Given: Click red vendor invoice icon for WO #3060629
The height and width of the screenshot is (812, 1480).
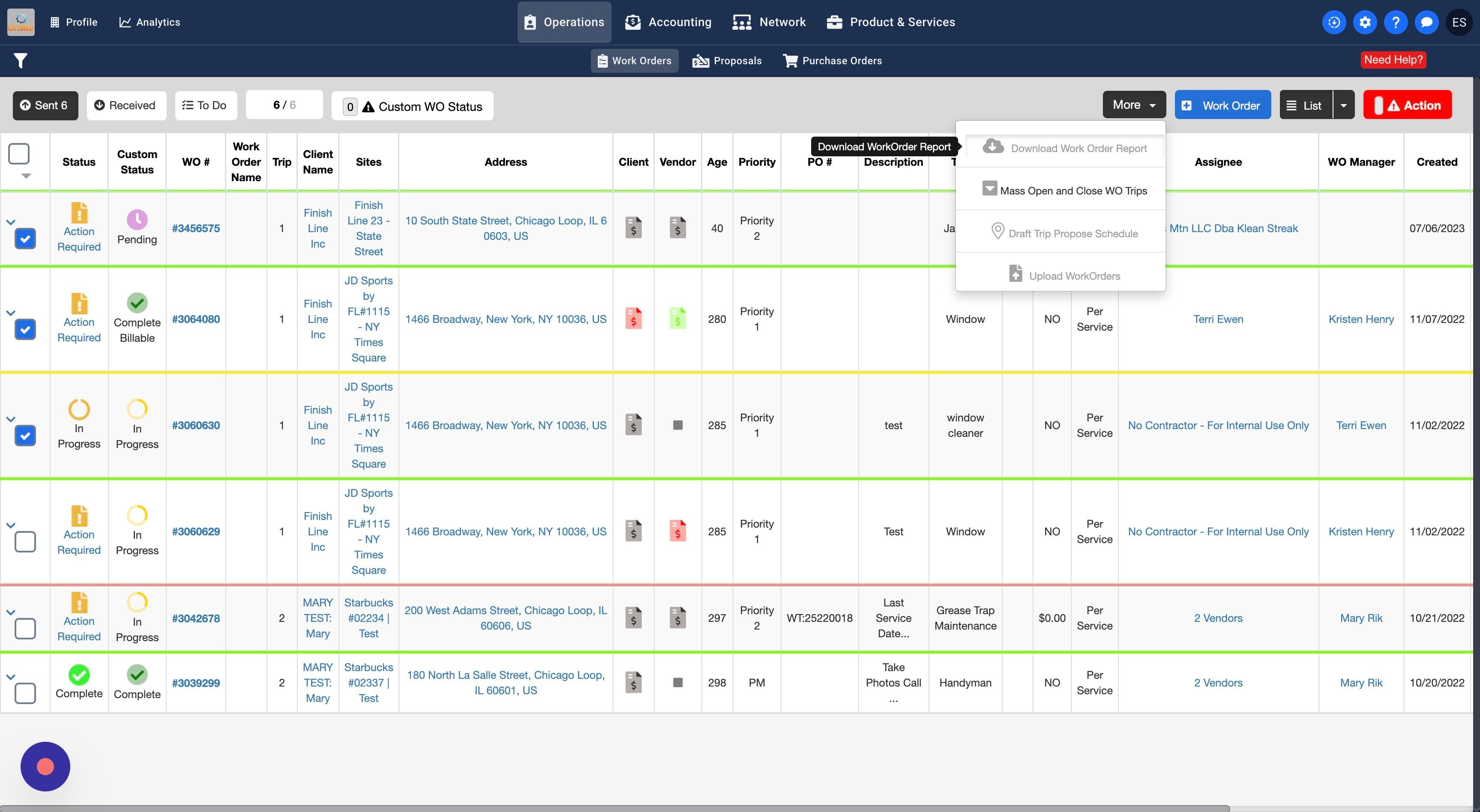Looking at the screenshot, I should pos(677,531).
